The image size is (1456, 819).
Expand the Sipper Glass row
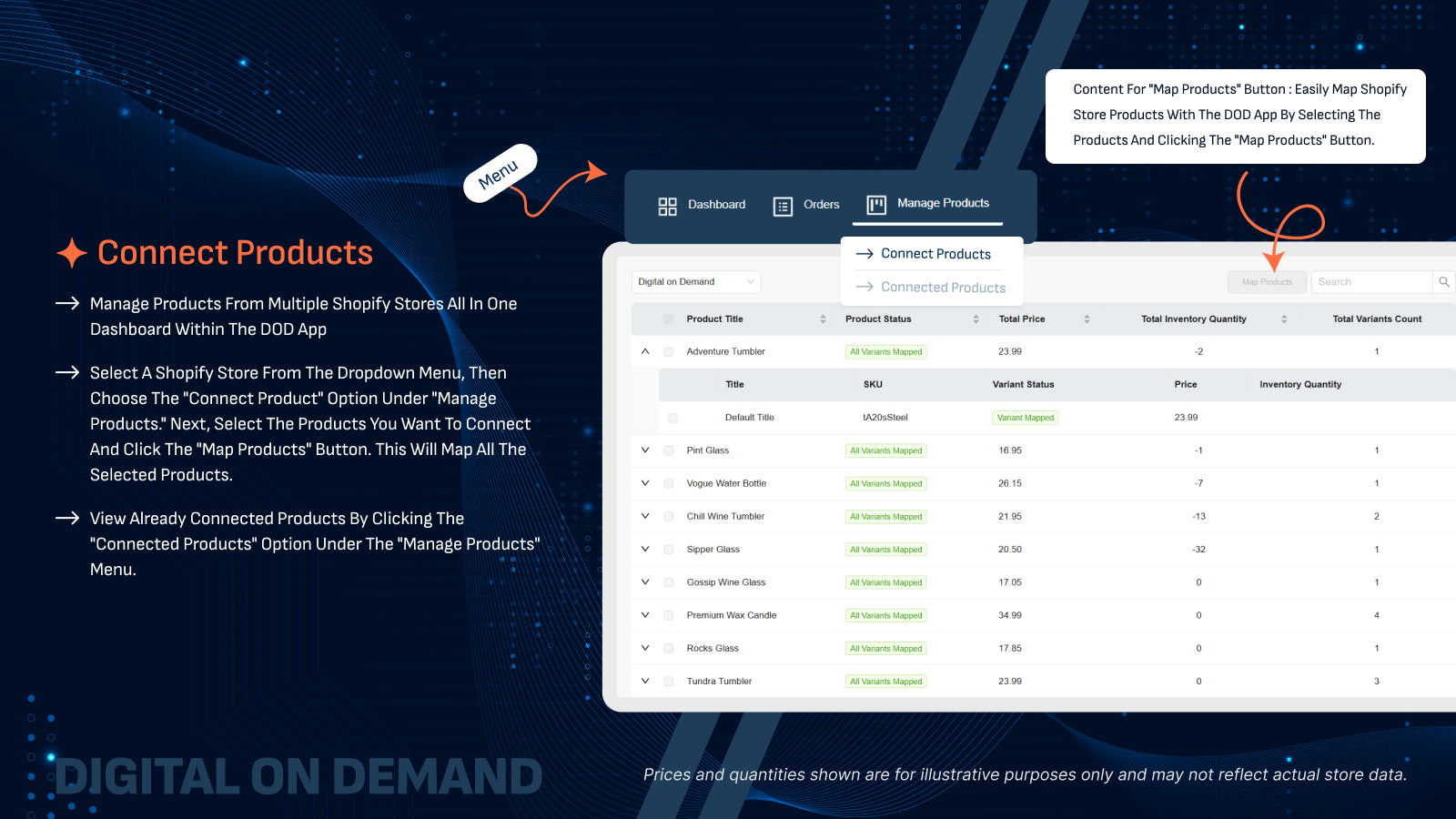pyautogui.click(x=645, y=550)
